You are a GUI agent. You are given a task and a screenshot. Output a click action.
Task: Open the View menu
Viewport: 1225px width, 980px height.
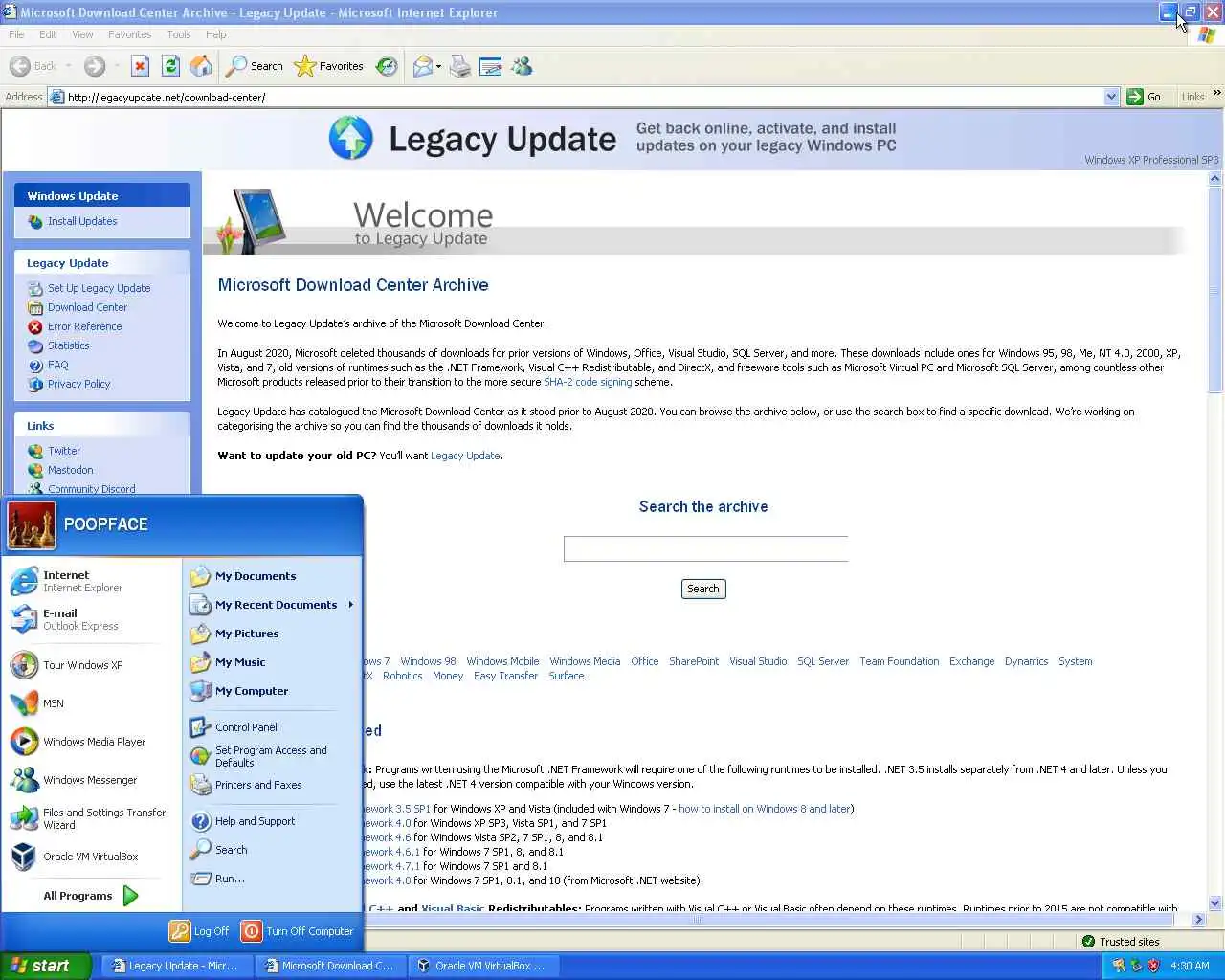[82, 34]
